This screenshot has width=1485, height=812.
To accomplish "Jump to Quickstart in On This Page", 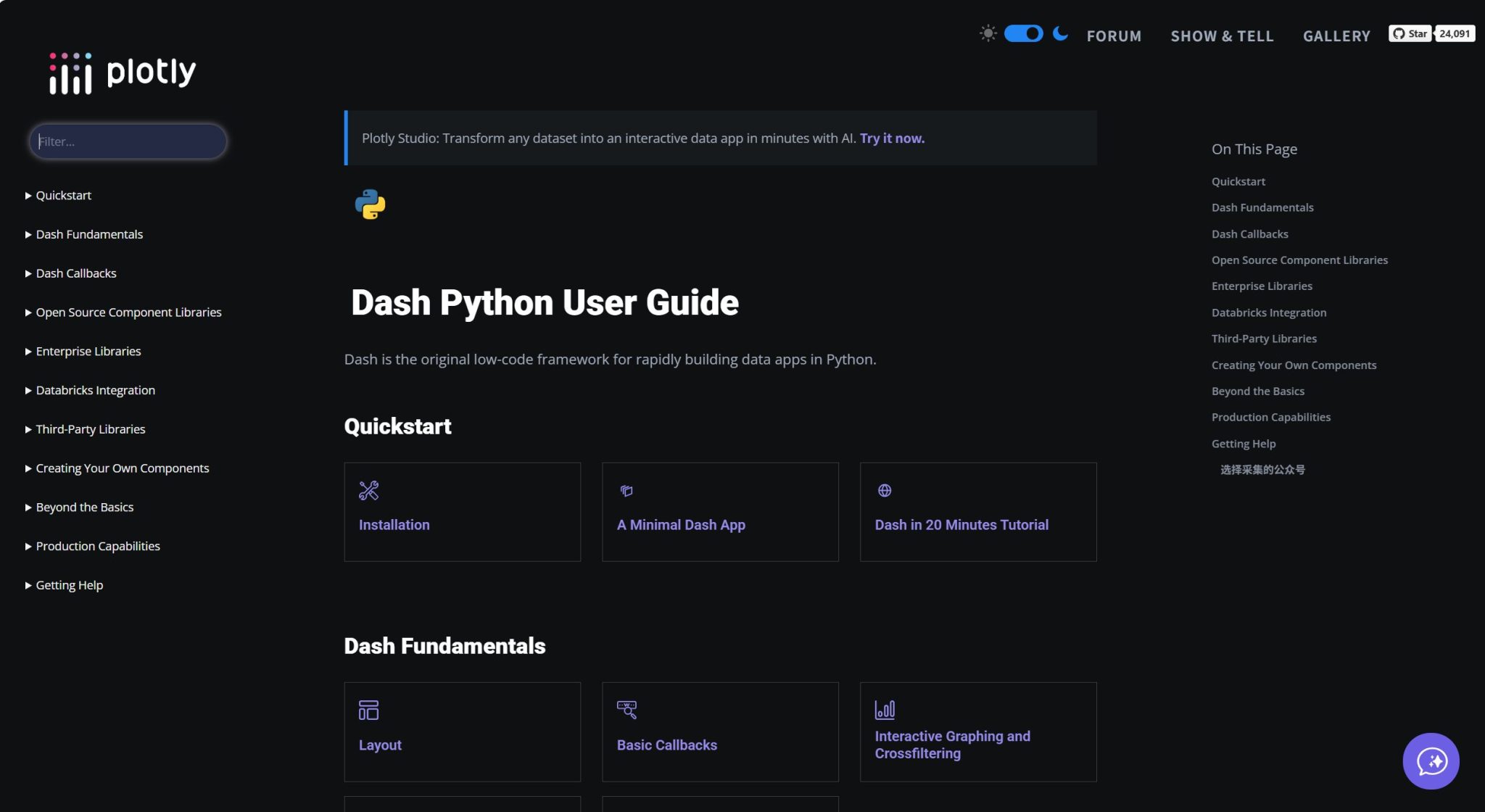I will click(x=1238, y=181).
